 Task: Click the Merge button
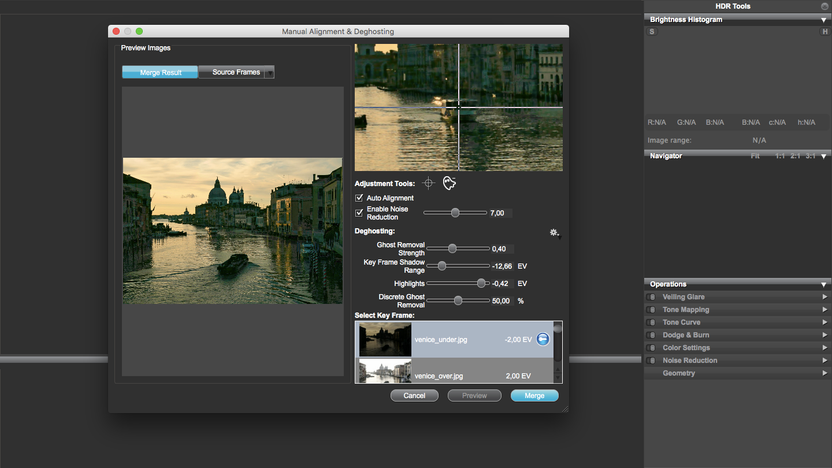pos(534,396)
